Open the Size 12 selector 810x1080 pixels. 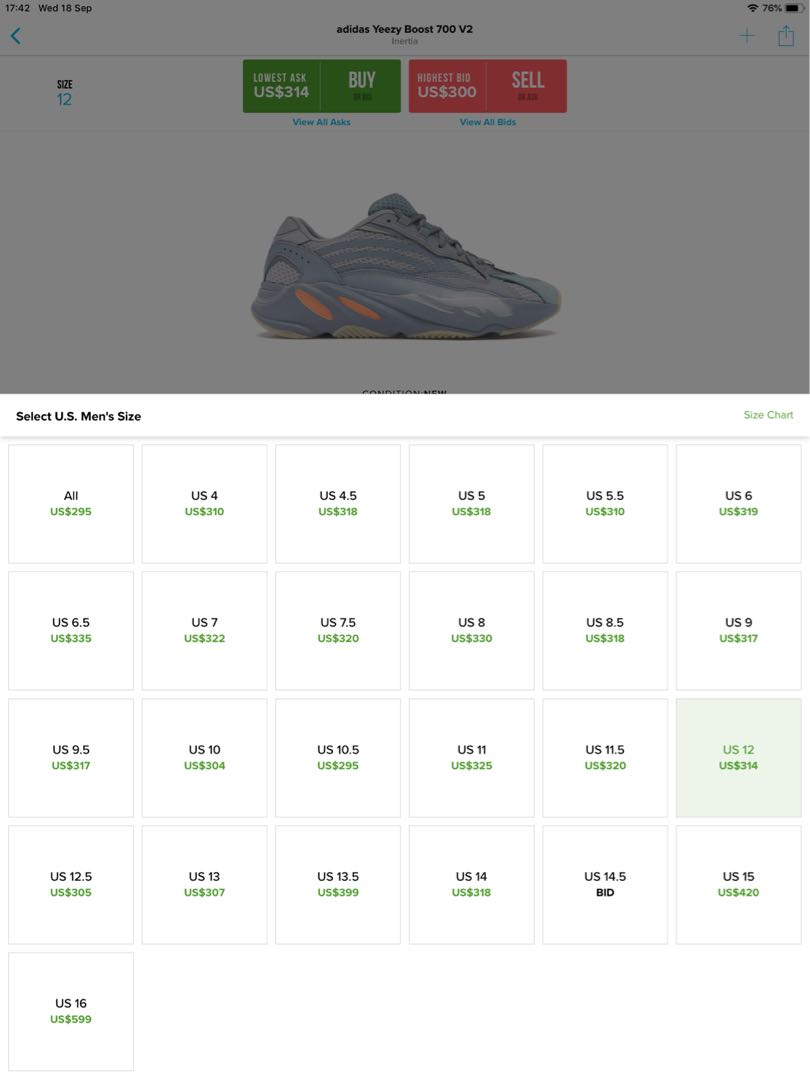click(x=64, y=93)
